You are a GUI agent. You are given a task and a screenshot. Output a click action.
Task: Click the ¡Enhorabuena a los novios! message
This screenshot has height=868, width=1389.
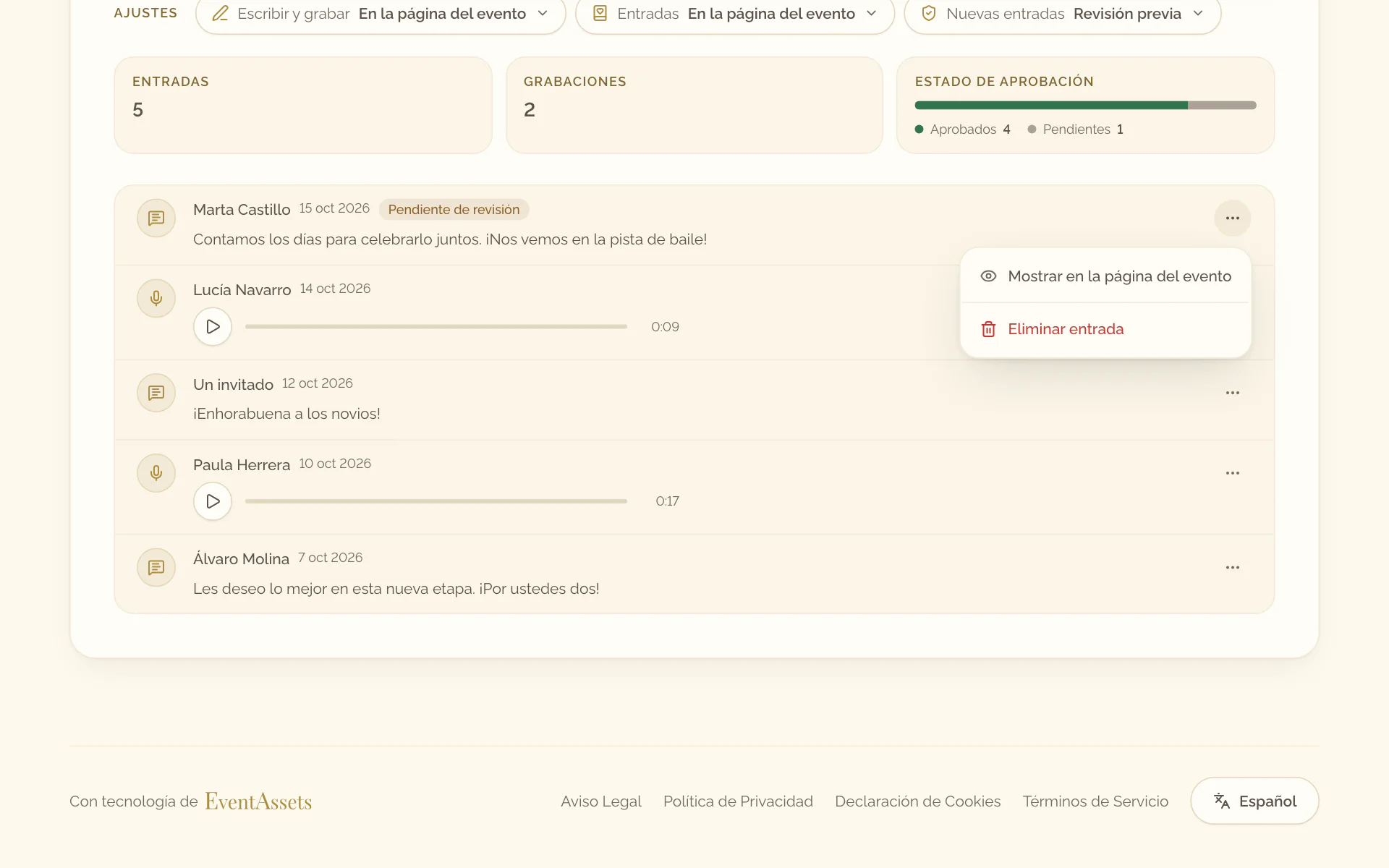tap(286, 414)
